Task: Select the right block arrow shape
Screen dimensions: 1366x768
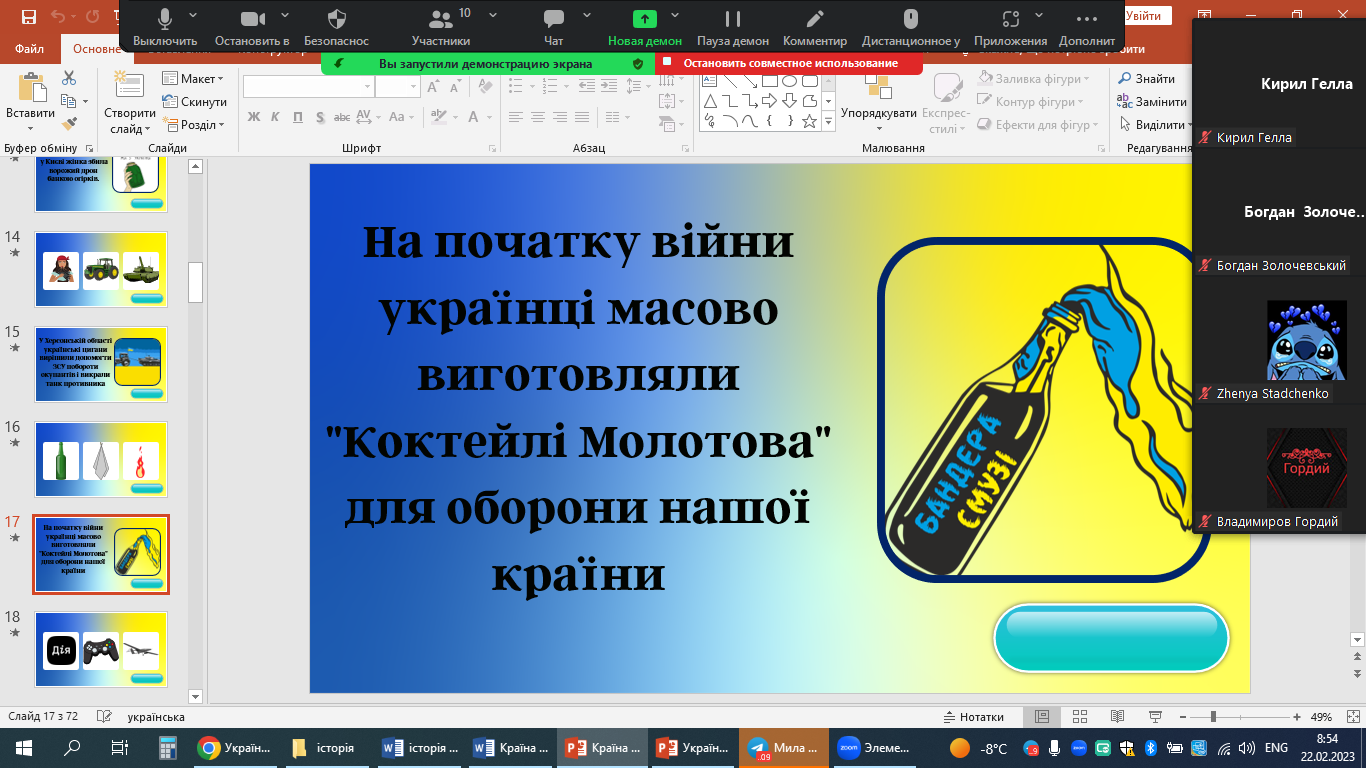Action: pyautogui.click(x=769, y=101)
